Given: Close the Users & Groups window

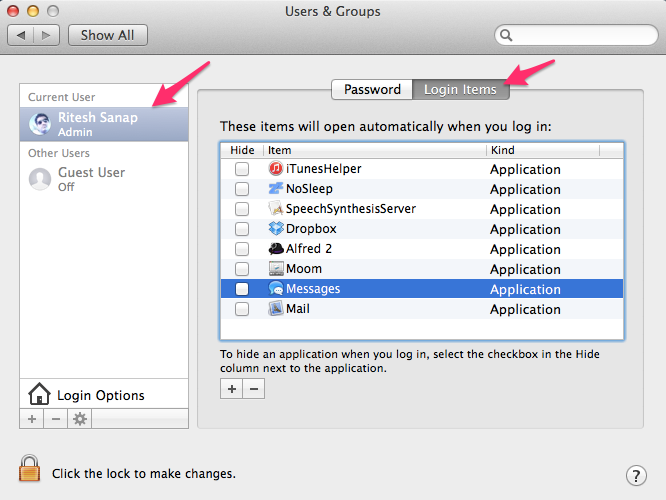Looking at the screenshot, I should 13,11.
